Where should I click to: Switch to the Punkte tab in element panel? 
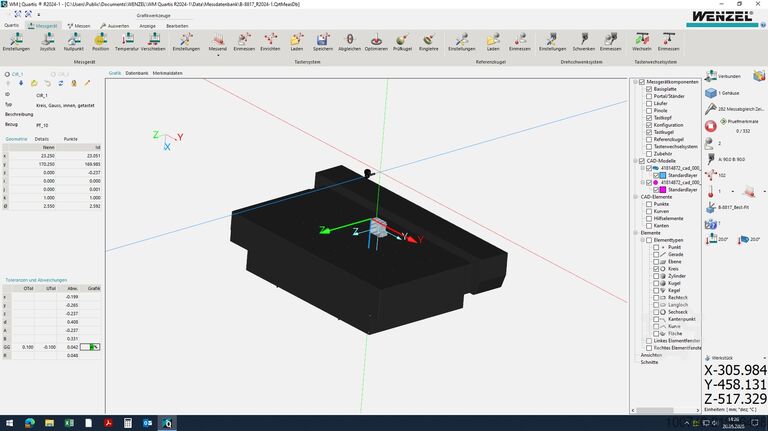[71, 139]
